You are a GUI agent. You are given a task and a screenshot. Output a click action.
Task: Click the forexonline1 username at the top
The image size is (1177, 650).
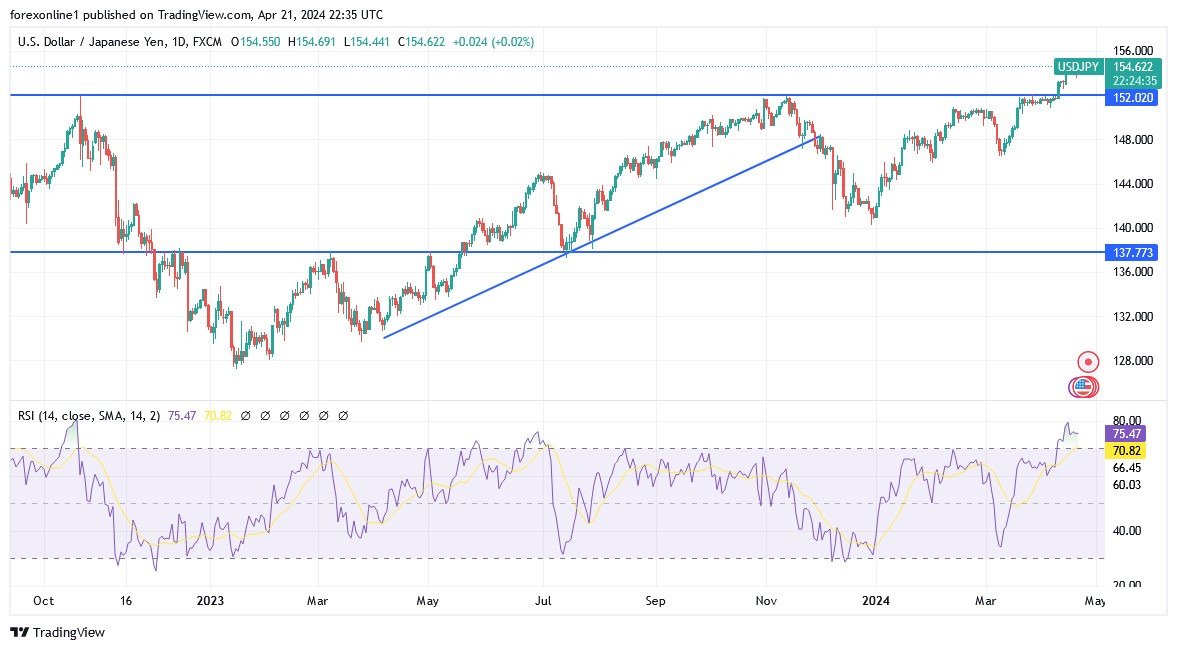pyautogui.click(x=44, y=15)
